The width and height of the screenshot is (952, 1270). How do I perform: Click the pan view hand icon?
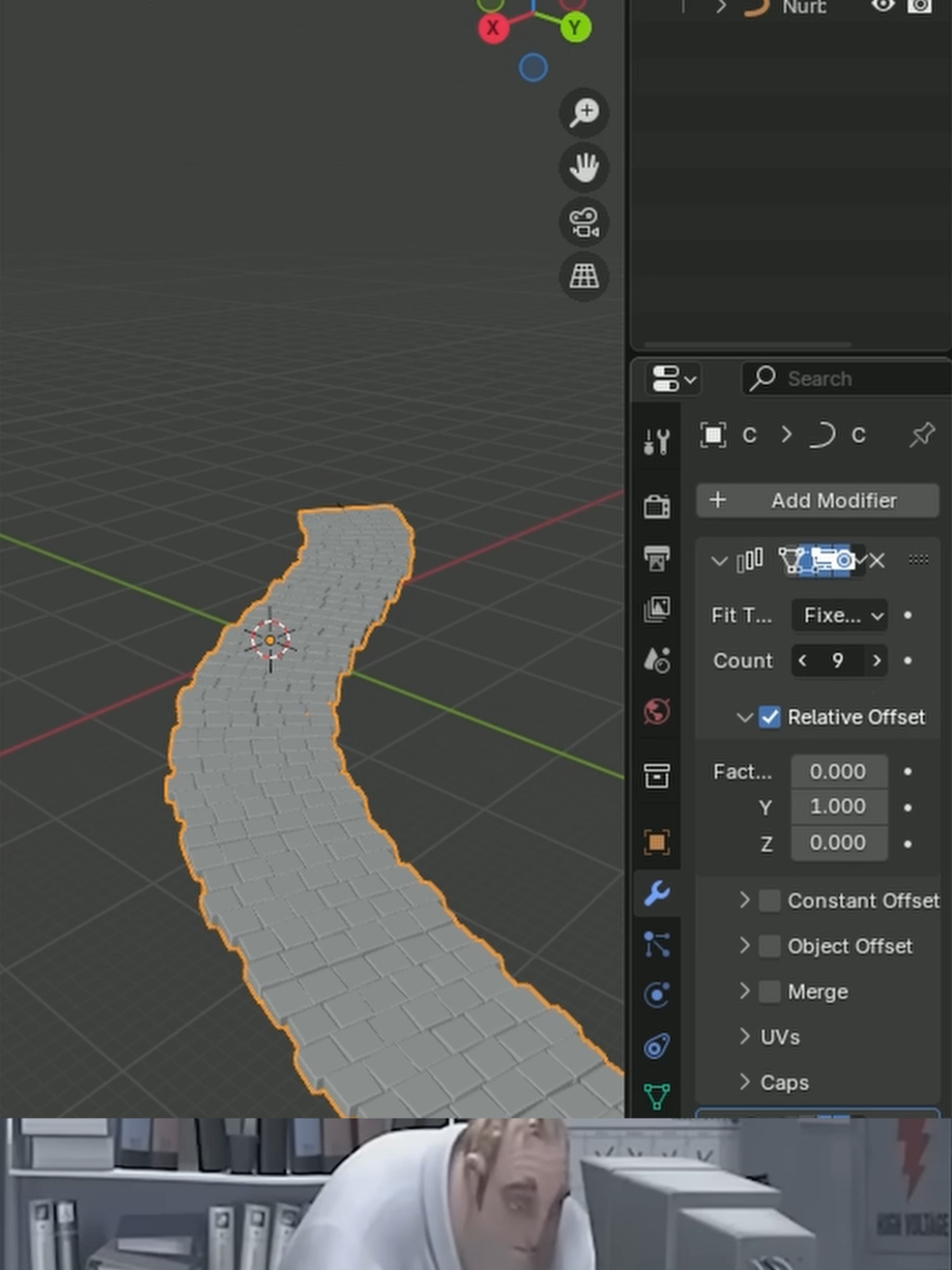point(584,168)
